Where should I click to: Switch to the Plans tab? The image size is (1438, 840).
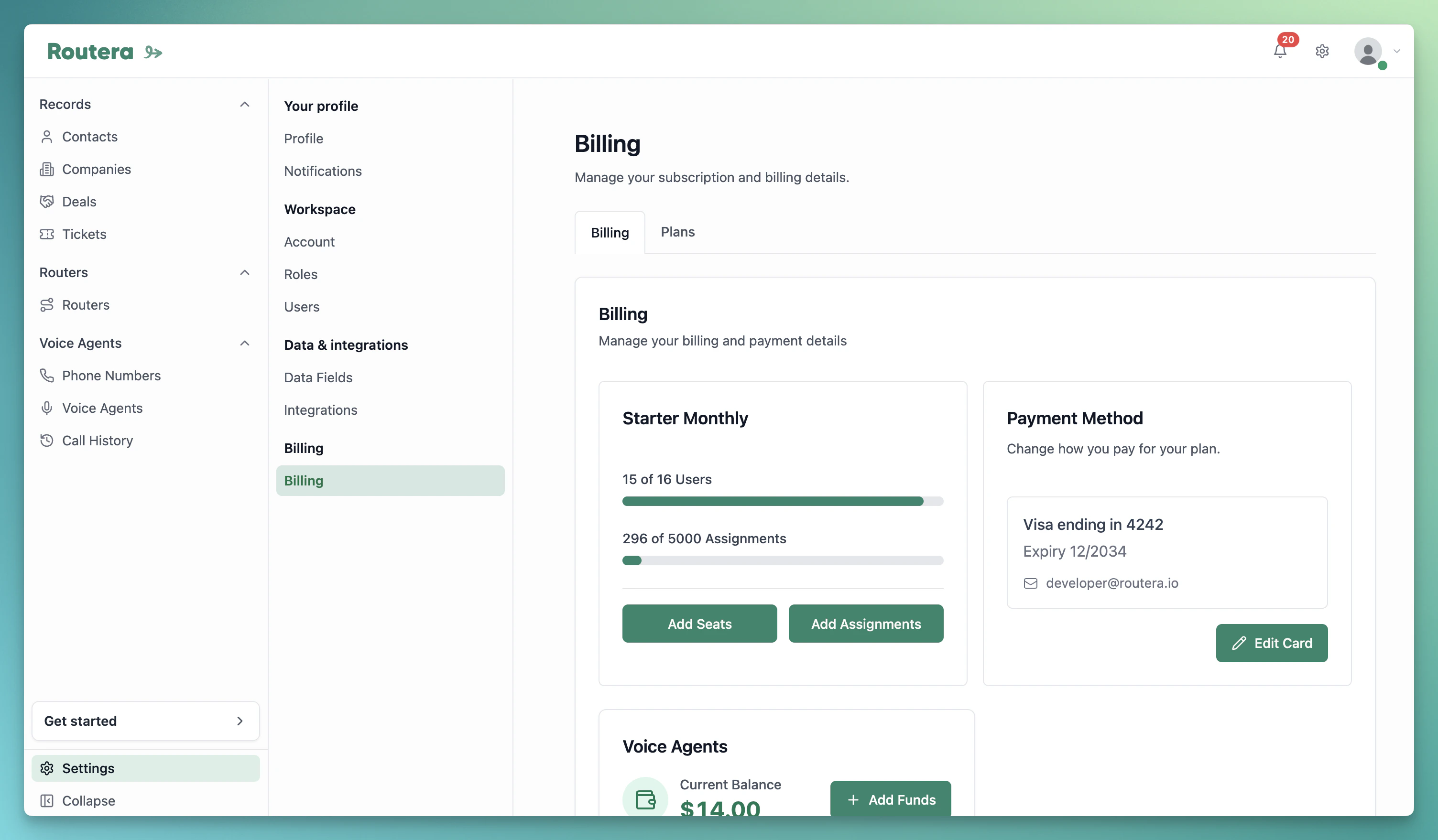677,232
